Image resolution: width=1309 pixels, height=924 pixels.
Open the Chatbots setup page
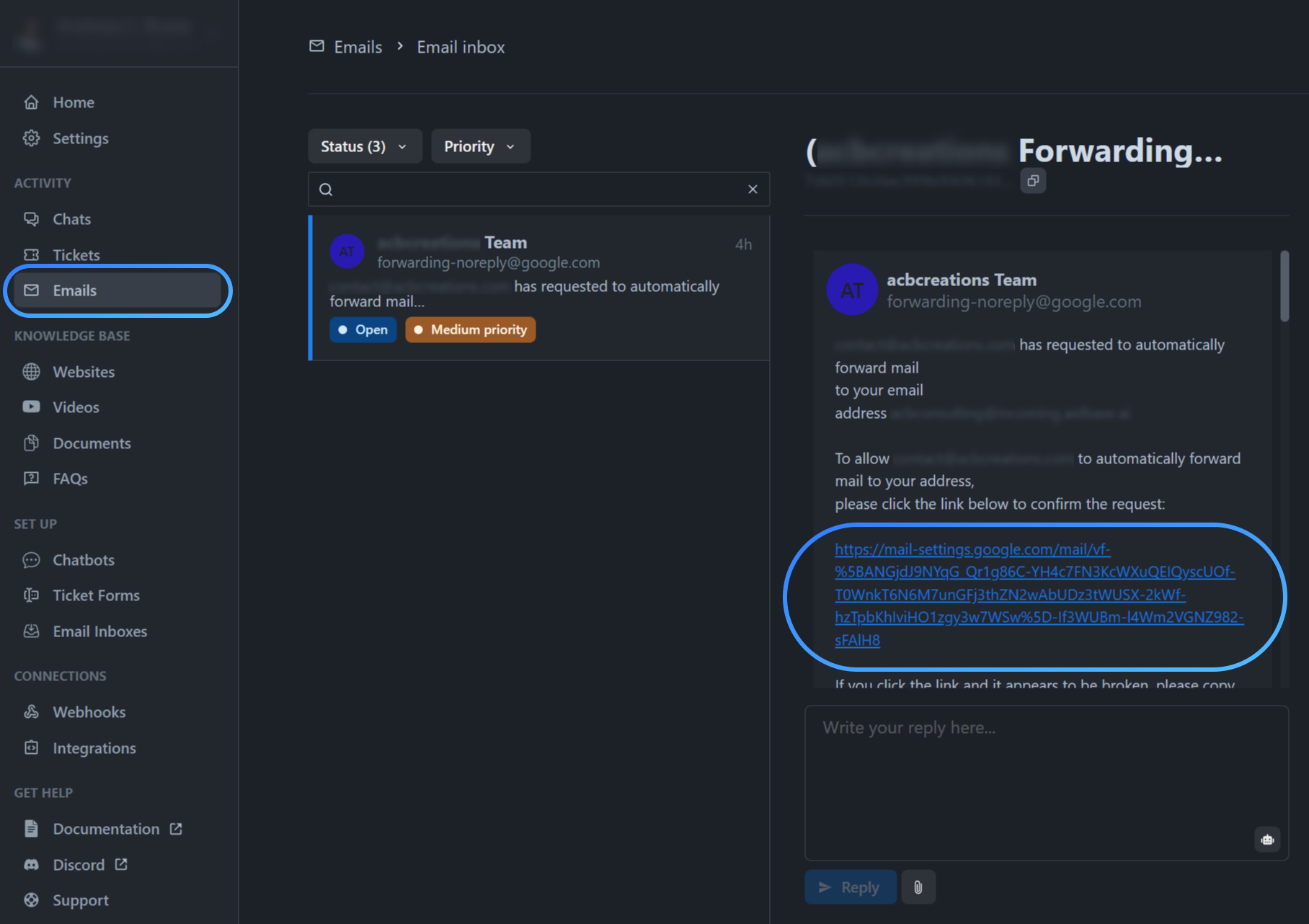(x=83, y=559)
